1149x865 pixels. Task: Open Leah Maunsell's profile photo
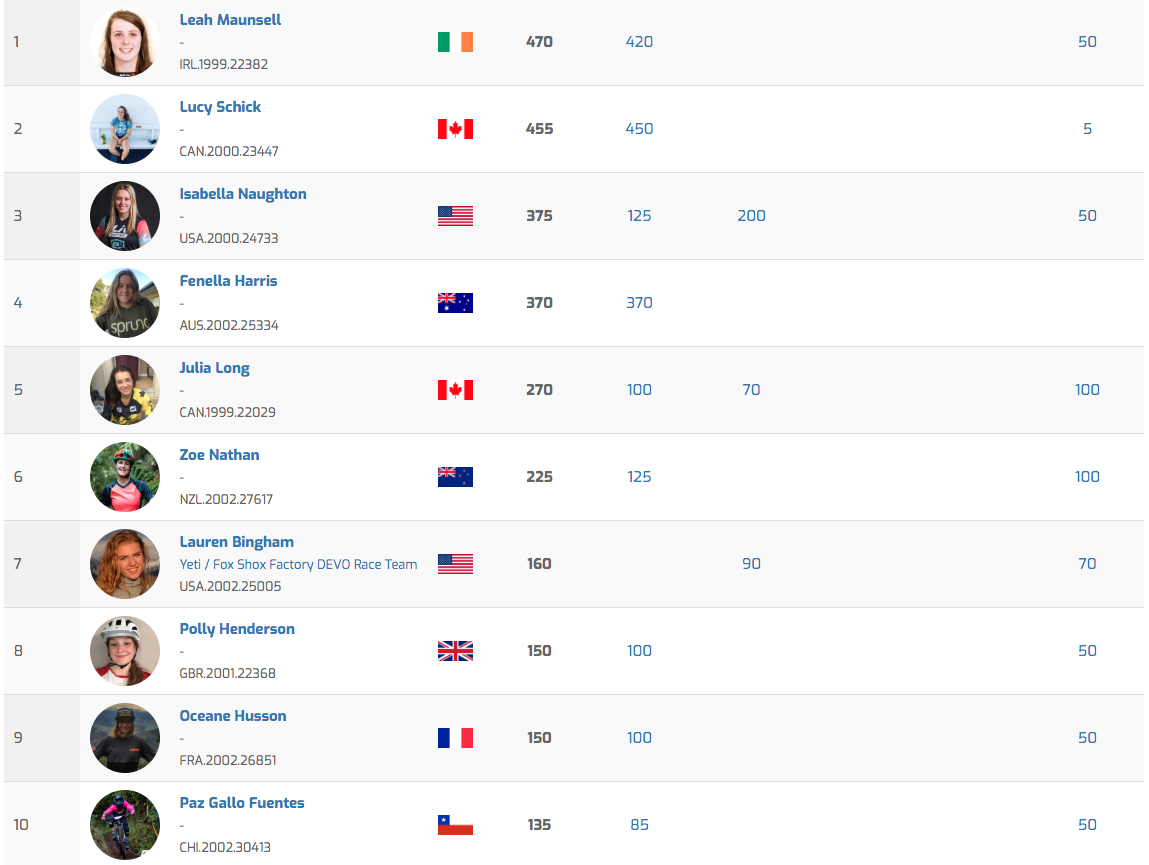click(125, 42)
